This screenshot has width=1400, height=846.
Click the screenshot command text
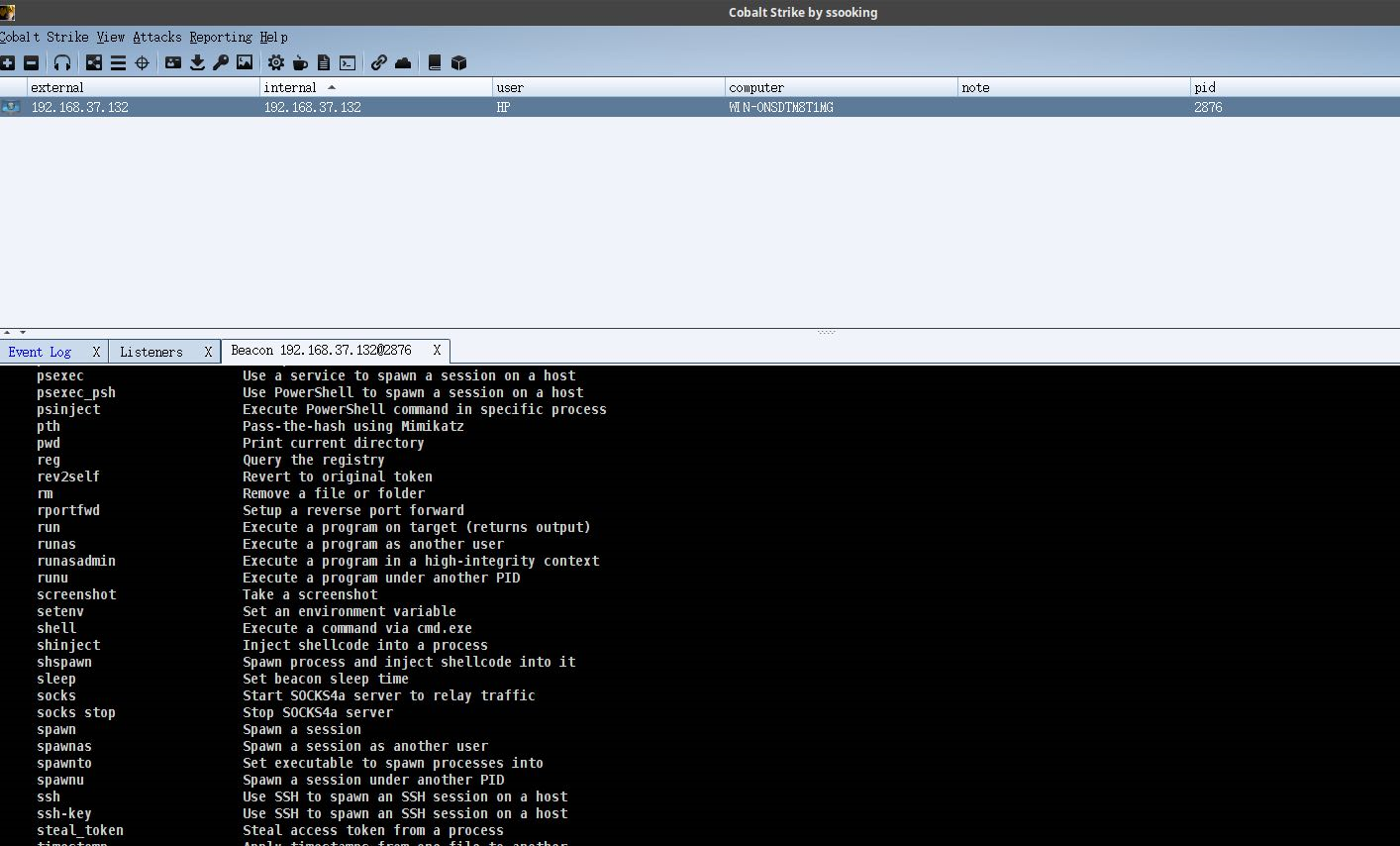point(76,594)
